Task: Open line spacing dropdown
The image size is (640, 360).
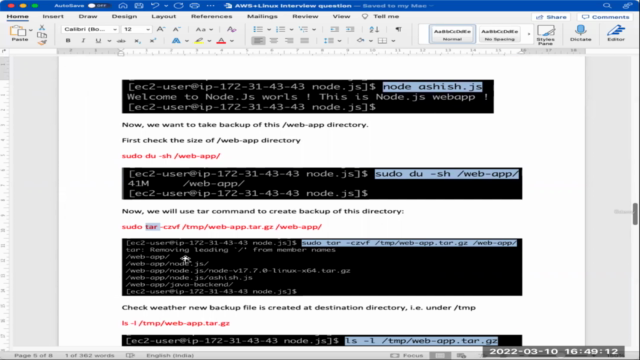Action: pyautogui.click(x=332, y=41)
